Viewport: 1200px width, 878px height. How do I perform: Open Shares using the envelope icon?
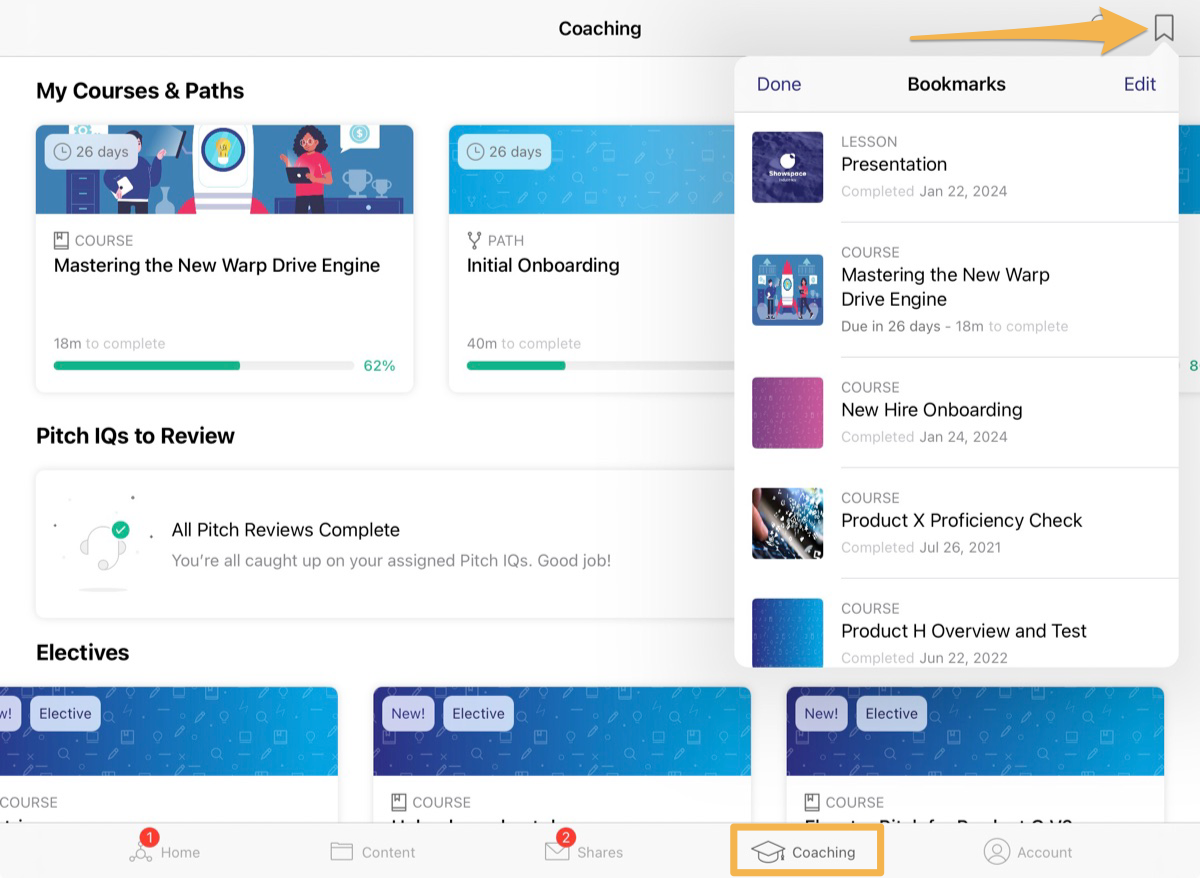point(559,851)
